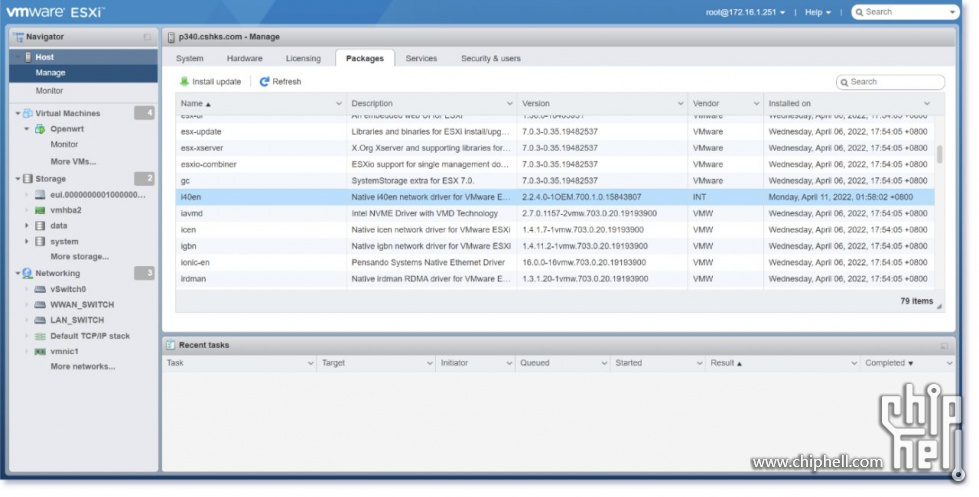This screenshot has height=497, width=979.
Task: Click the magnifier icon in top search box
Action: click(859, 12)
